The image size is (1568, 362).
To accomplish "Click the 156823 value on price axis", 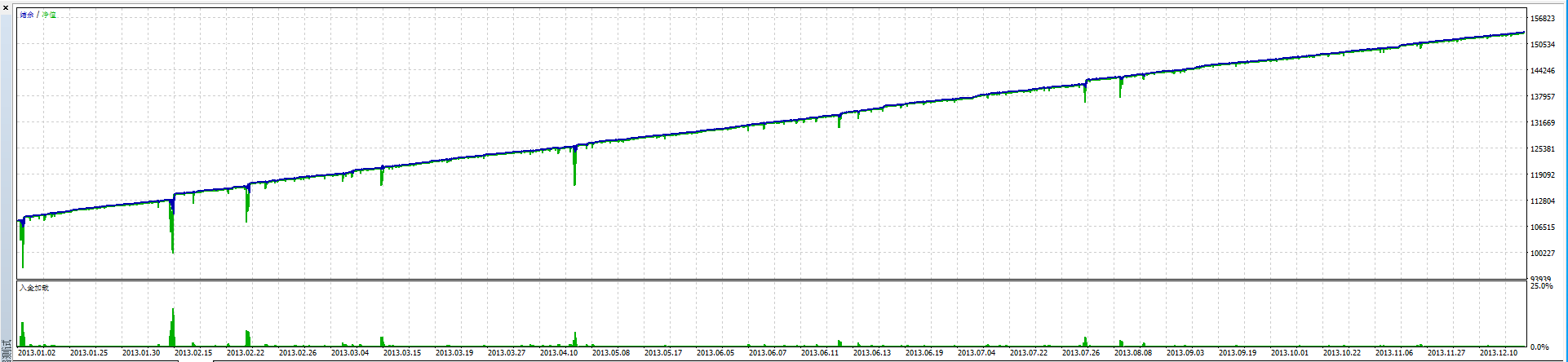I will click(x=1542, y=19).
